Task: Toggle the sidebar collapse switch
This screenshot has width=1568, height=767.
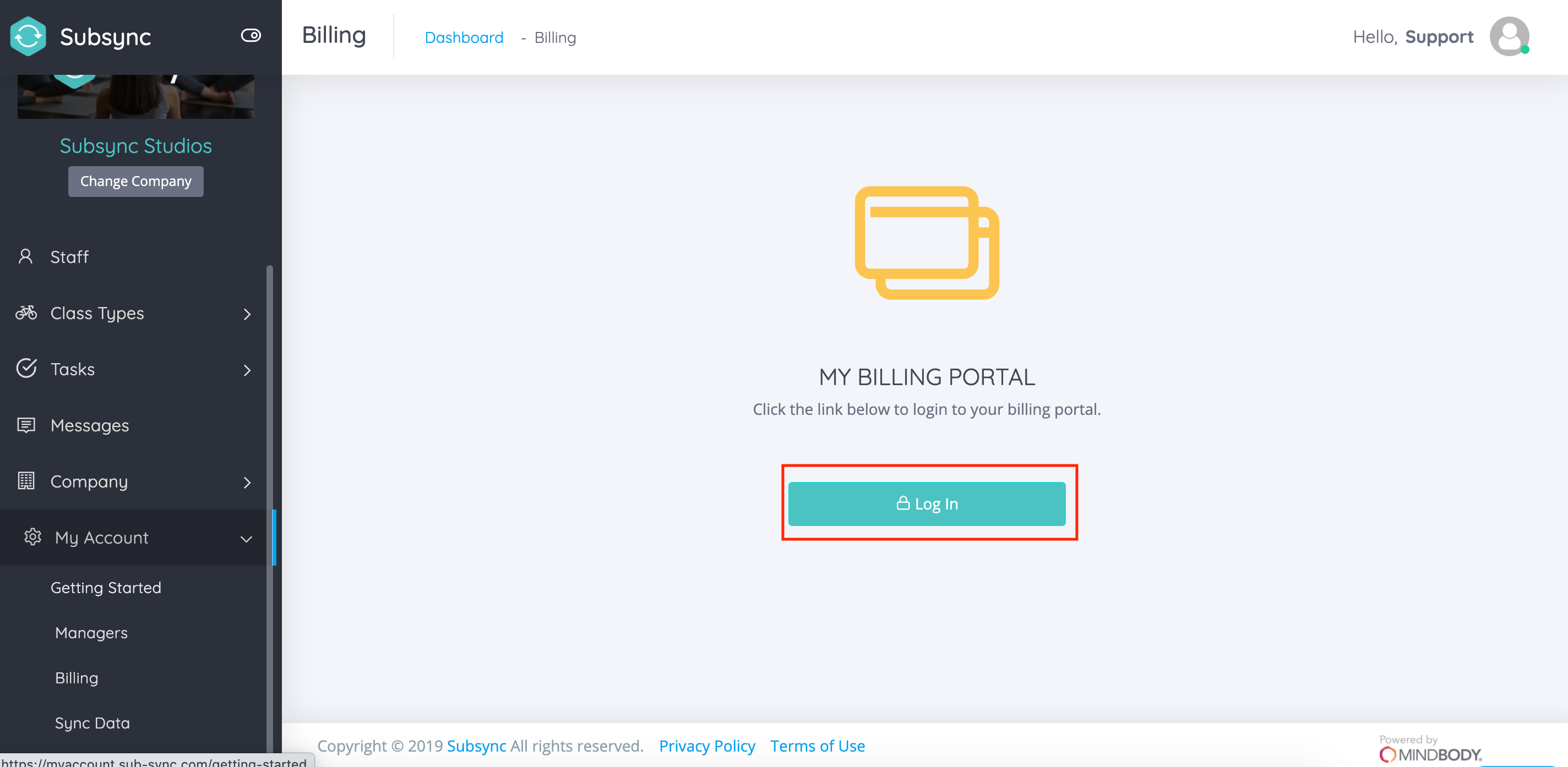Action: pyautogui.click(x=251, y=35)
